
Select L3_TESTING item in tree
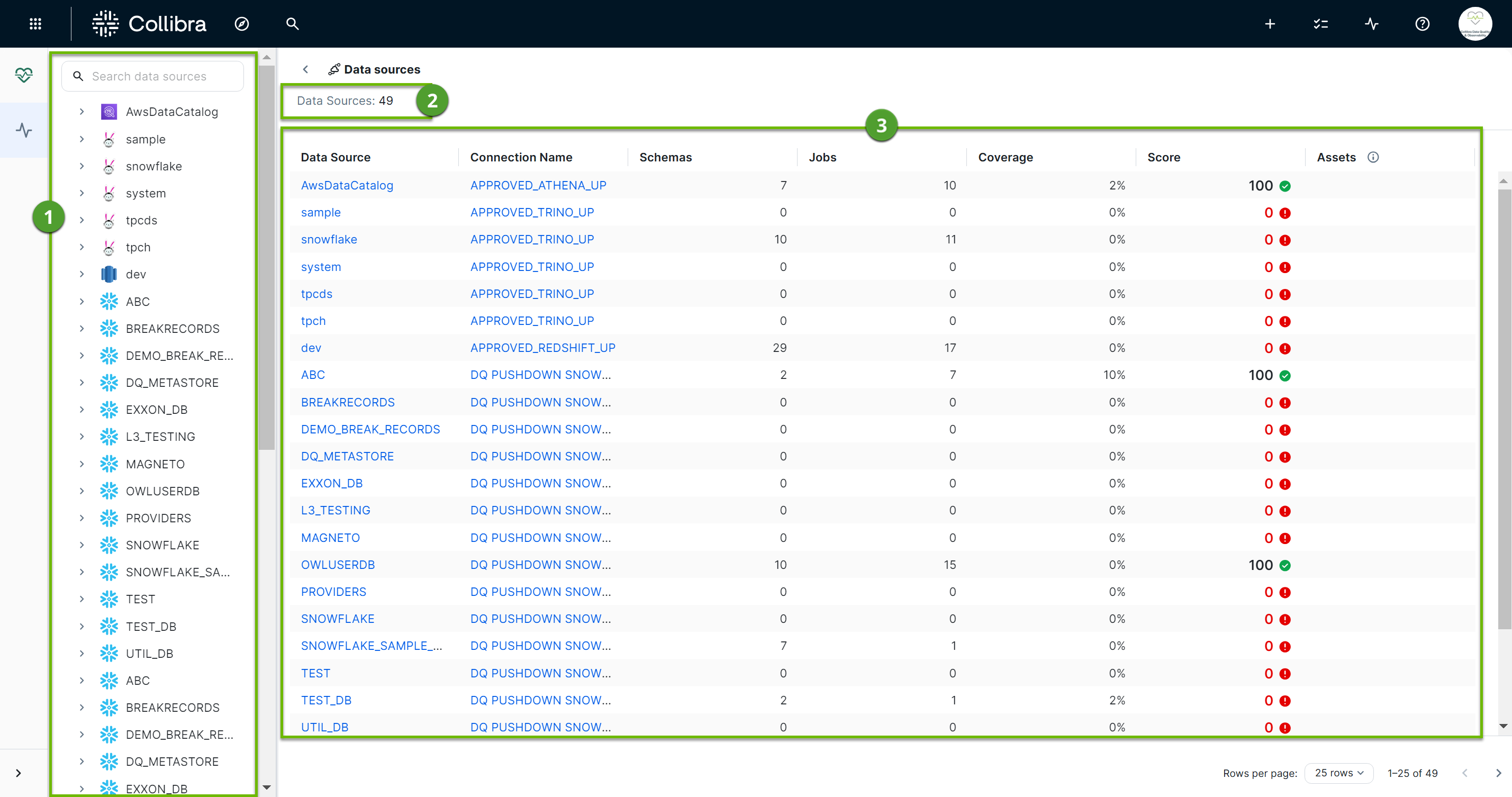tap(160, 437)
